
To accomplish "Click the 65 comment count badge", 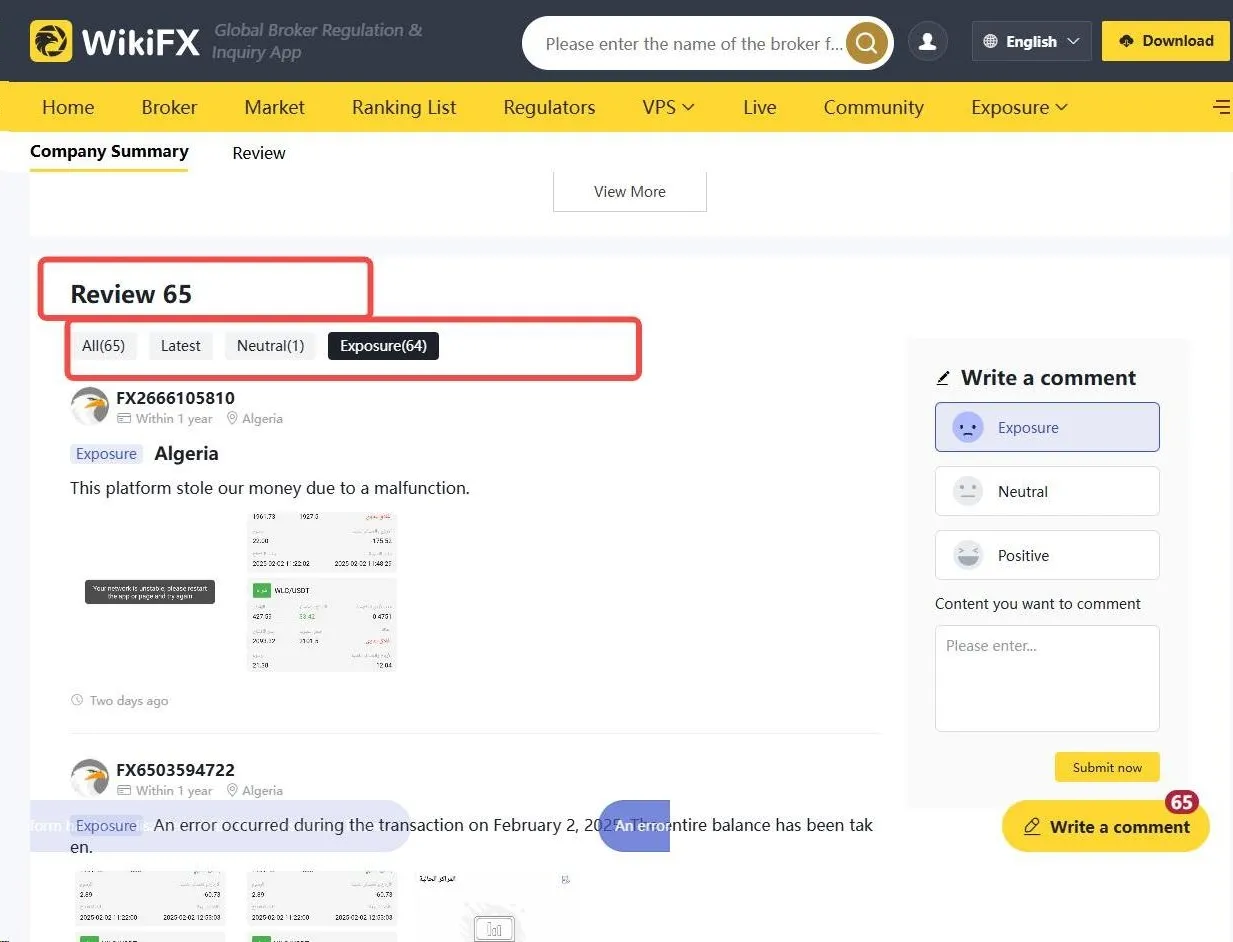I will (1182, 802).
